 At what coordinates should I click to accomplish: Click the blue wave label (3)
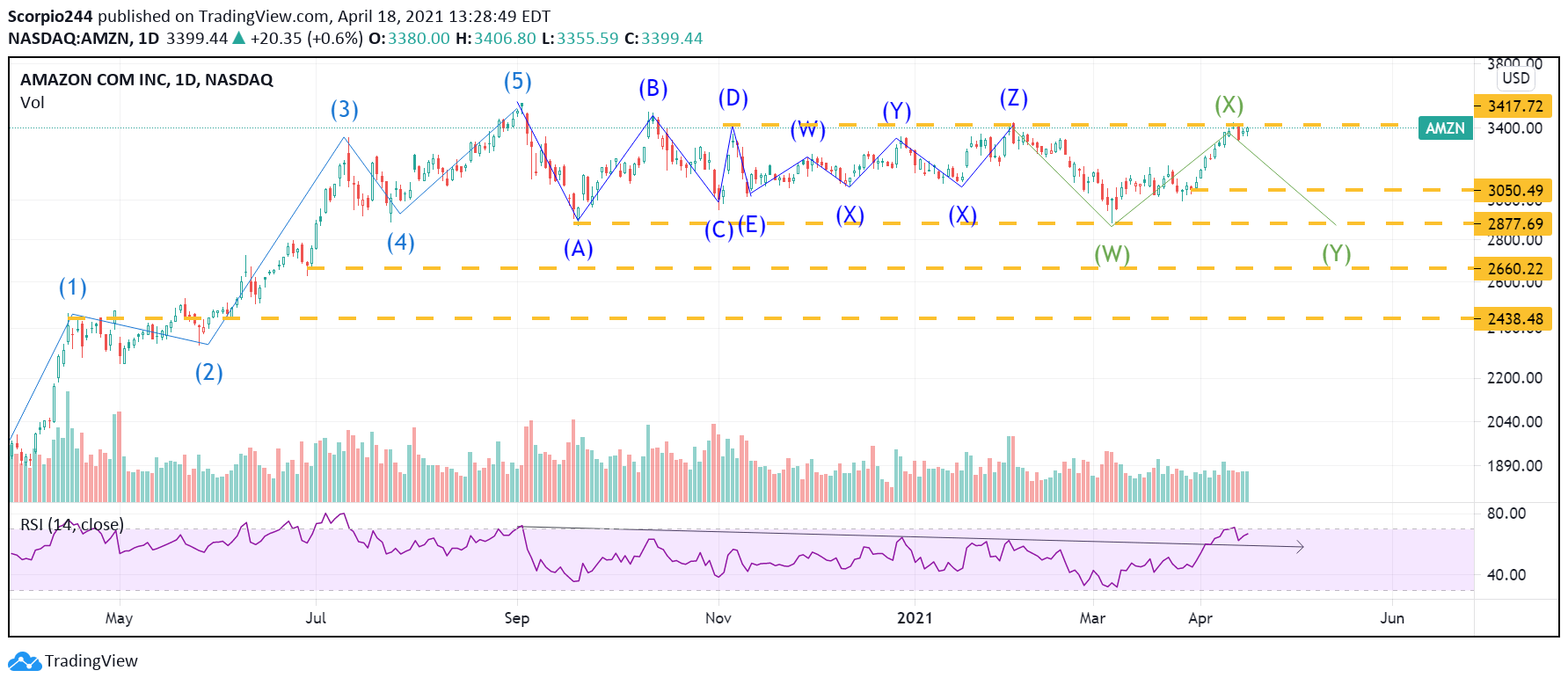tap(345, 110)
